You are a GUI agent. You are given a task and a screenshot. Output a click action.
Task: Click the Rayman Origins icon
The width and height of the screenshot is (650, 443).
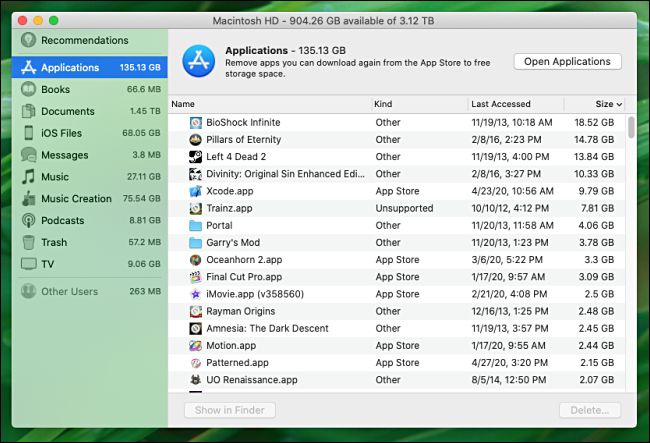coord(195,311)
